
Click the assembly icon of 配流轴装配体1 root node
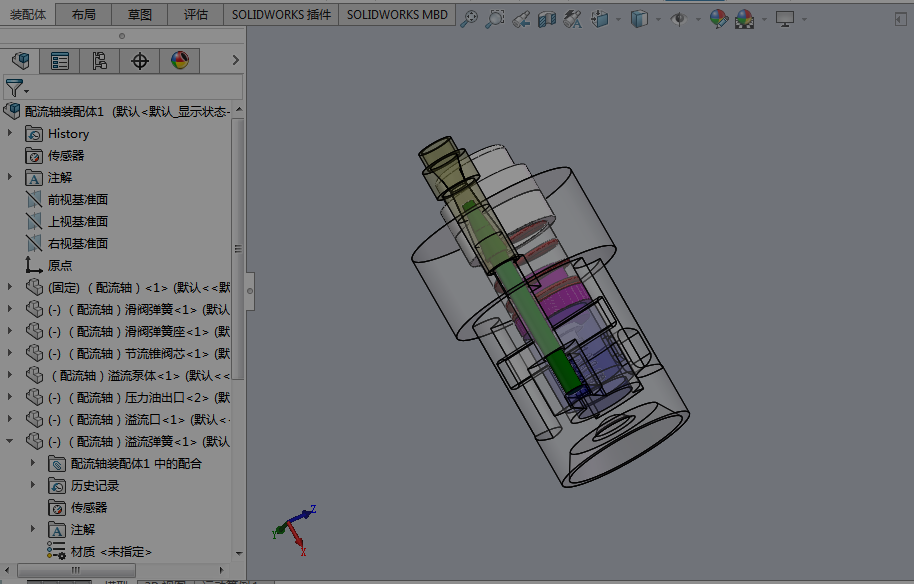click(12, 111)
